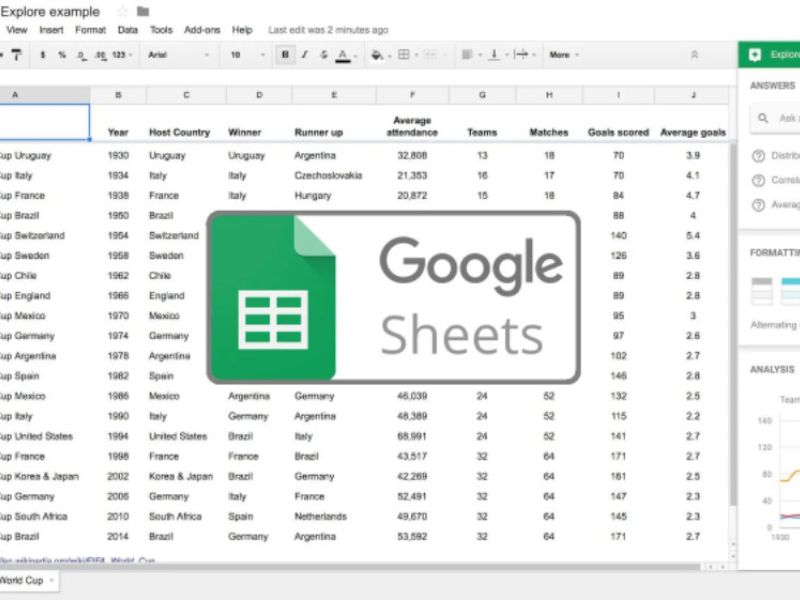Screen dimensions: 800x600
Task: Select column header B
Action: coord(118,95)
